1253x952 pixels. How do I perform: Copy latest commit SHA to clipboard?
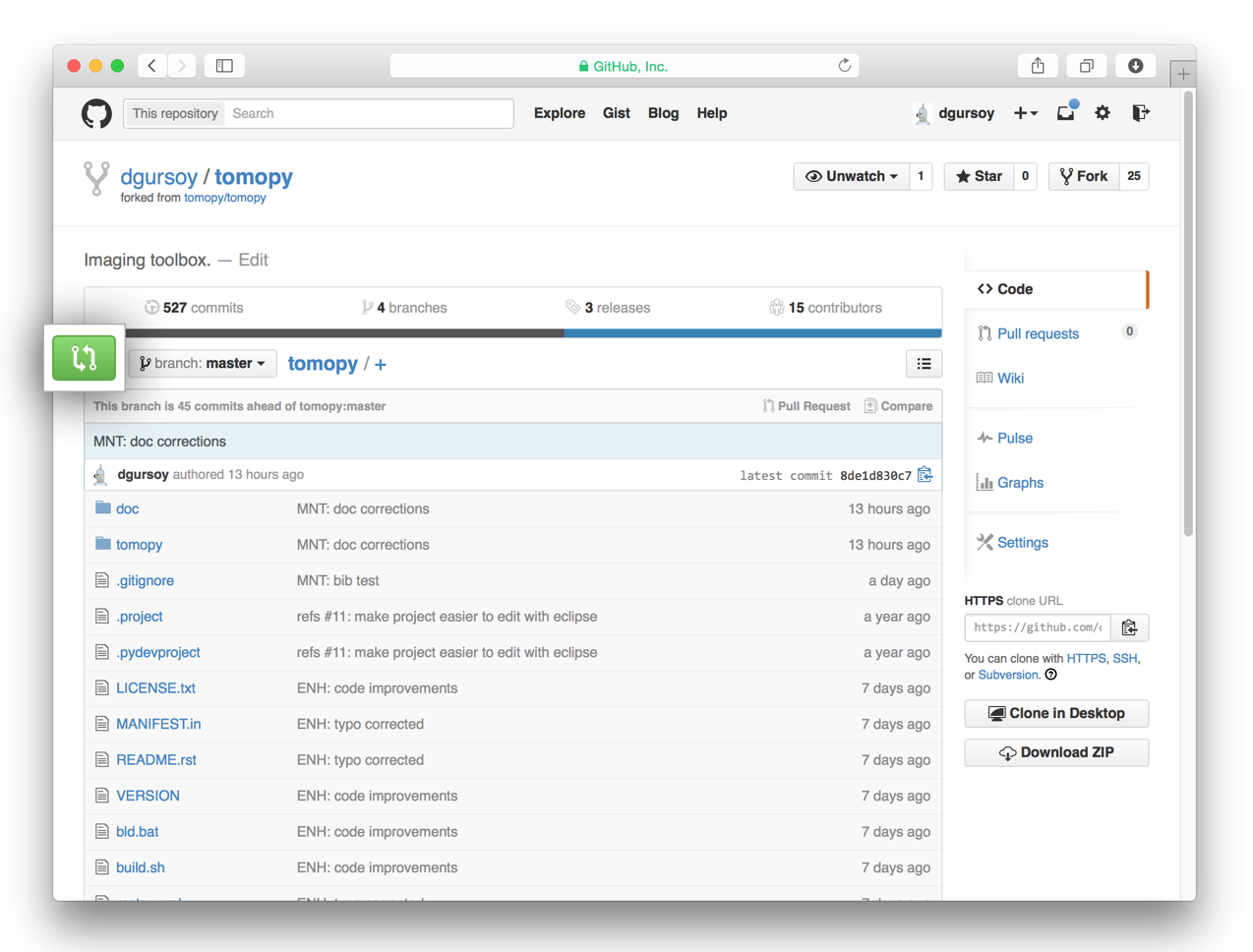(x=925, y=475)
